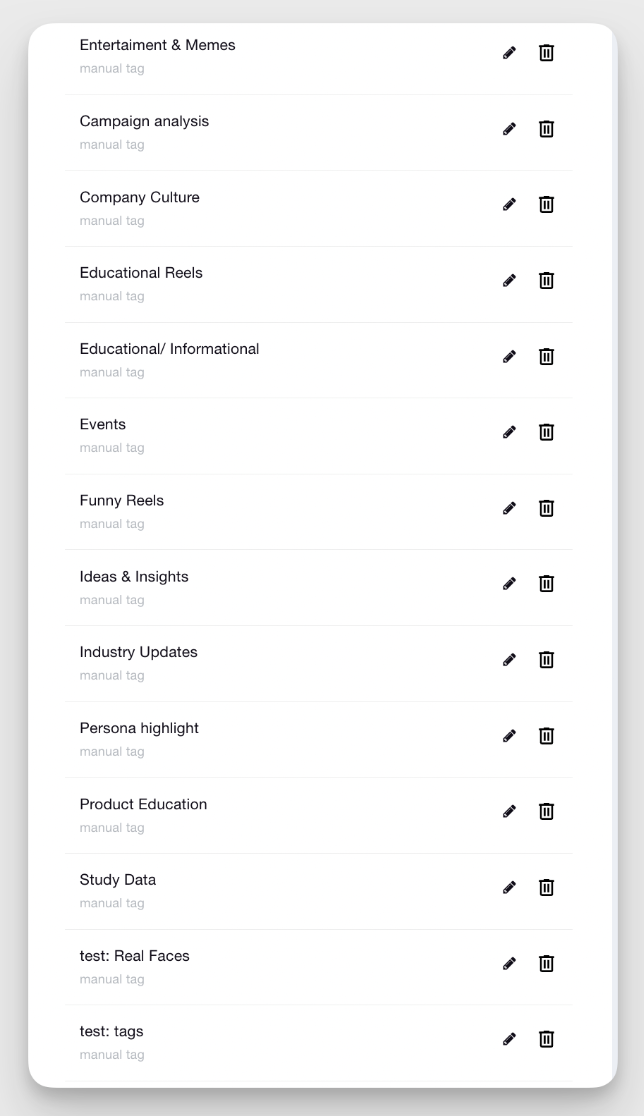Screen dimensions: 644x1116
Task: Edit the Entertaiment & Memes tag
Action: 509,53
